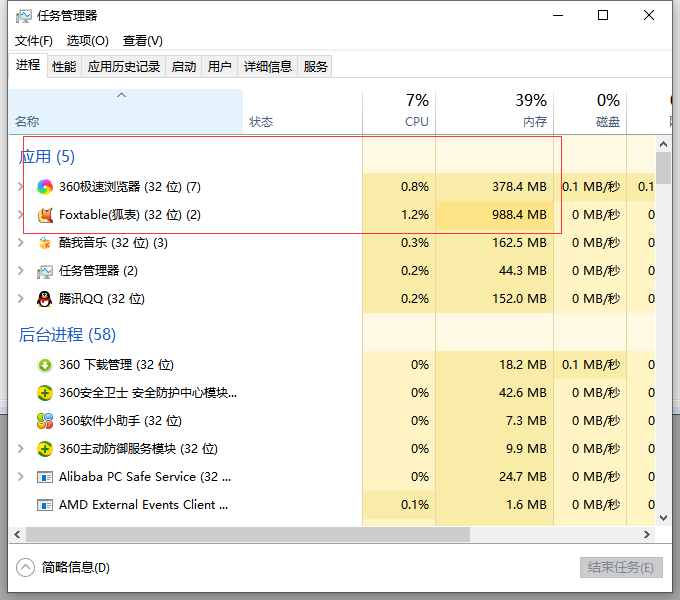Click the Task Manager title bar icon

point(23,16)
